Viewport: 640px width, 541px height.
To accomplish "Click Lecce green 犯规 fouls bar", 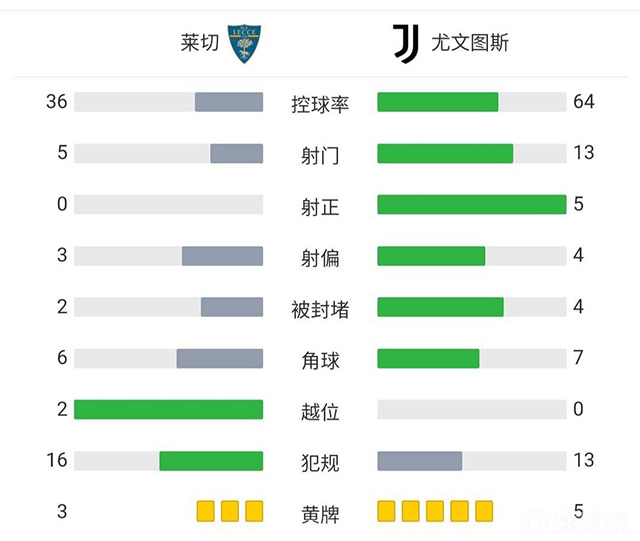I will [211, 460].
